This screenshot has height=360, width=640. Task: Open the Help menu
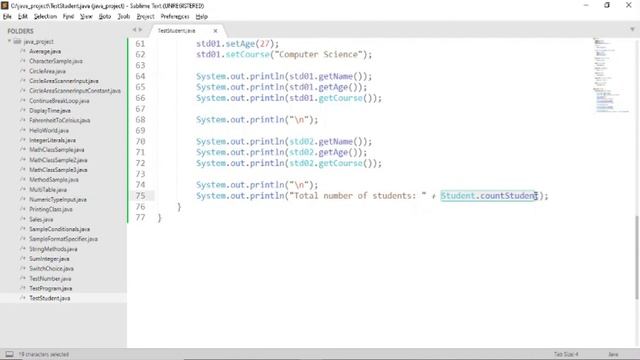click(x=202, y=16)
